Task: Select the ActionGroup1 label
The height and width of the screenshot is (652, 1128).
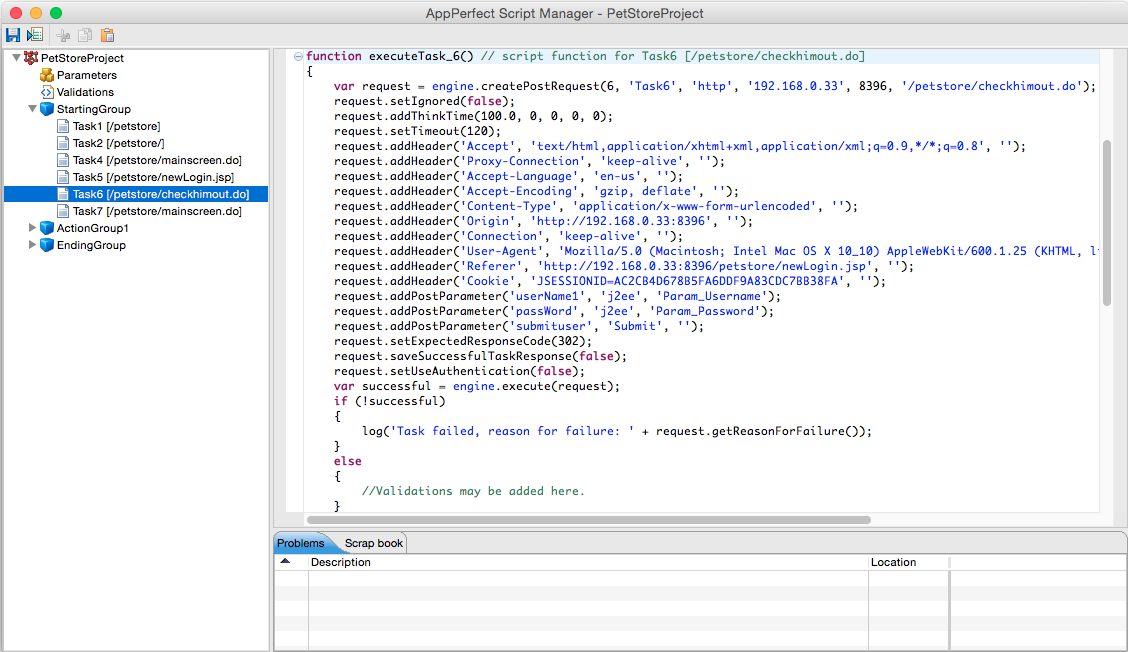Action: pos(93,227)
